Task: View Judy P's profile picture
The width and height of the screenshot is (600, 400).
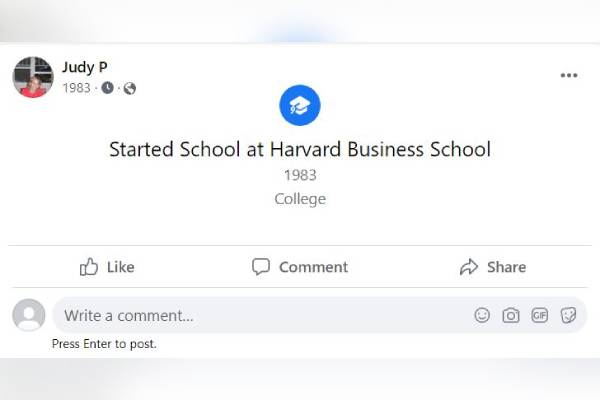Action: pyautogui.click(x=32, y=77)
